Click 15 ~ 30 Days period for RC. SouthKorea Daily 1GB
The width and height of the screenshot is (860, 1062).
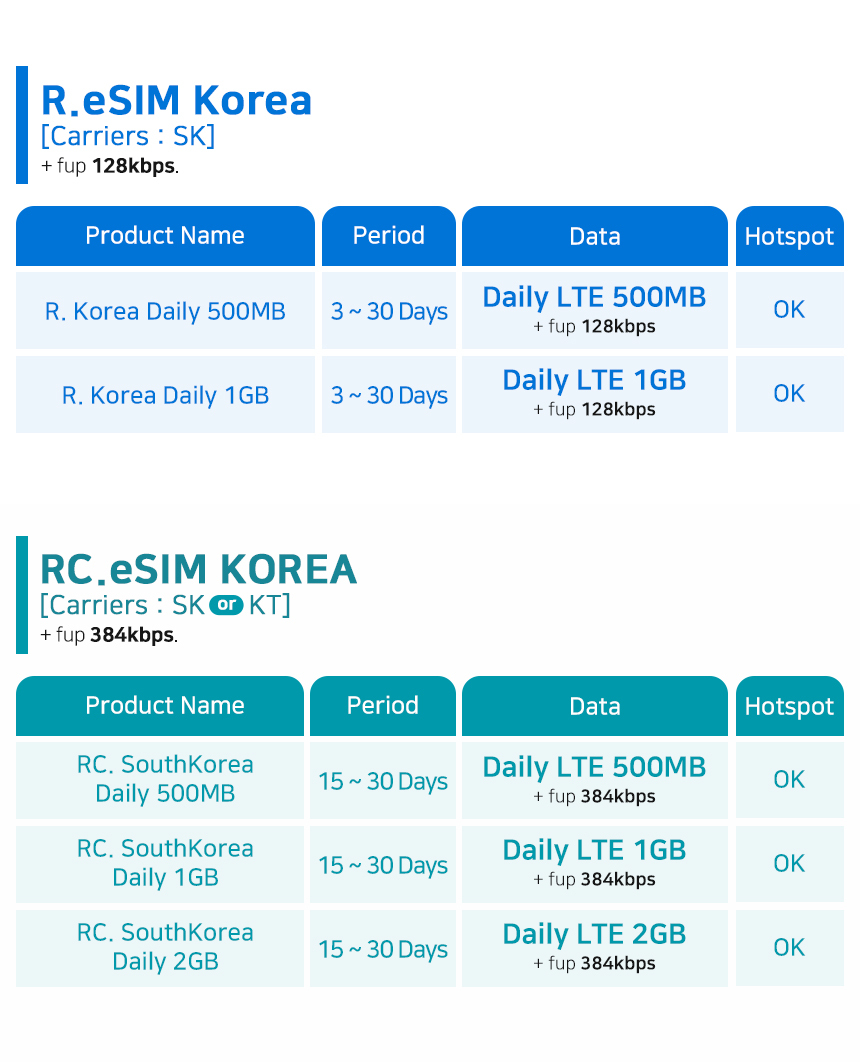[x=382, y=864]
